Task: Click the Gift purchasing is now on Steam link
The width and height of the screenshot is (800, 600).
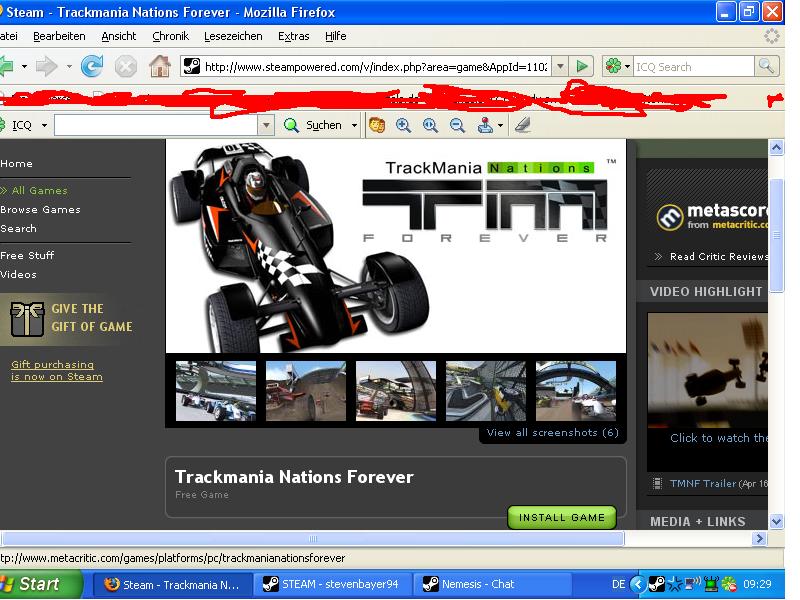Action: coord(56,371)
